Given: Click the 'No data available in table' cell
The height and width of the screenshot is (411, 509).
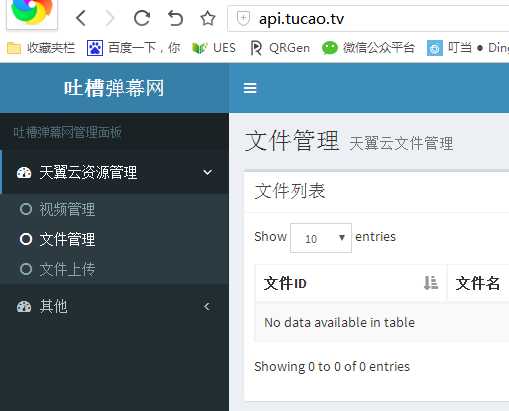Looking at the screenshot, I should [x=382, y=322].
